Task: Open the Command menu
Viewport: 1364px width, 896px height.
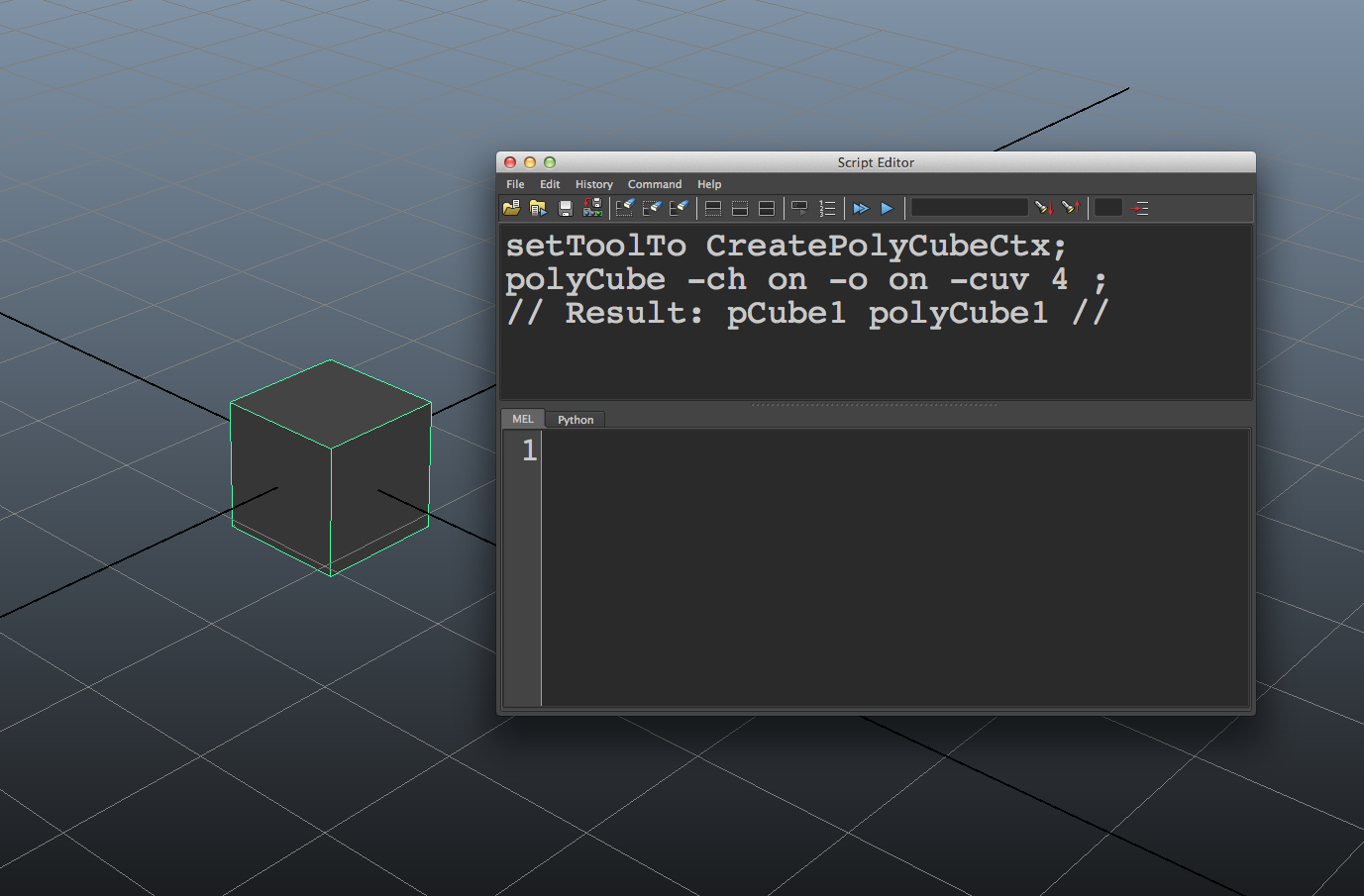Action: [x=654, y=184]
